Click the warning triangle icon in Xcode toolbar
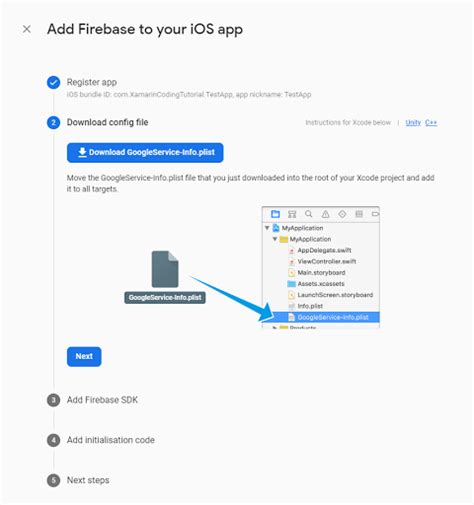The height and width of the screenshot is (505, 474). 325,214
